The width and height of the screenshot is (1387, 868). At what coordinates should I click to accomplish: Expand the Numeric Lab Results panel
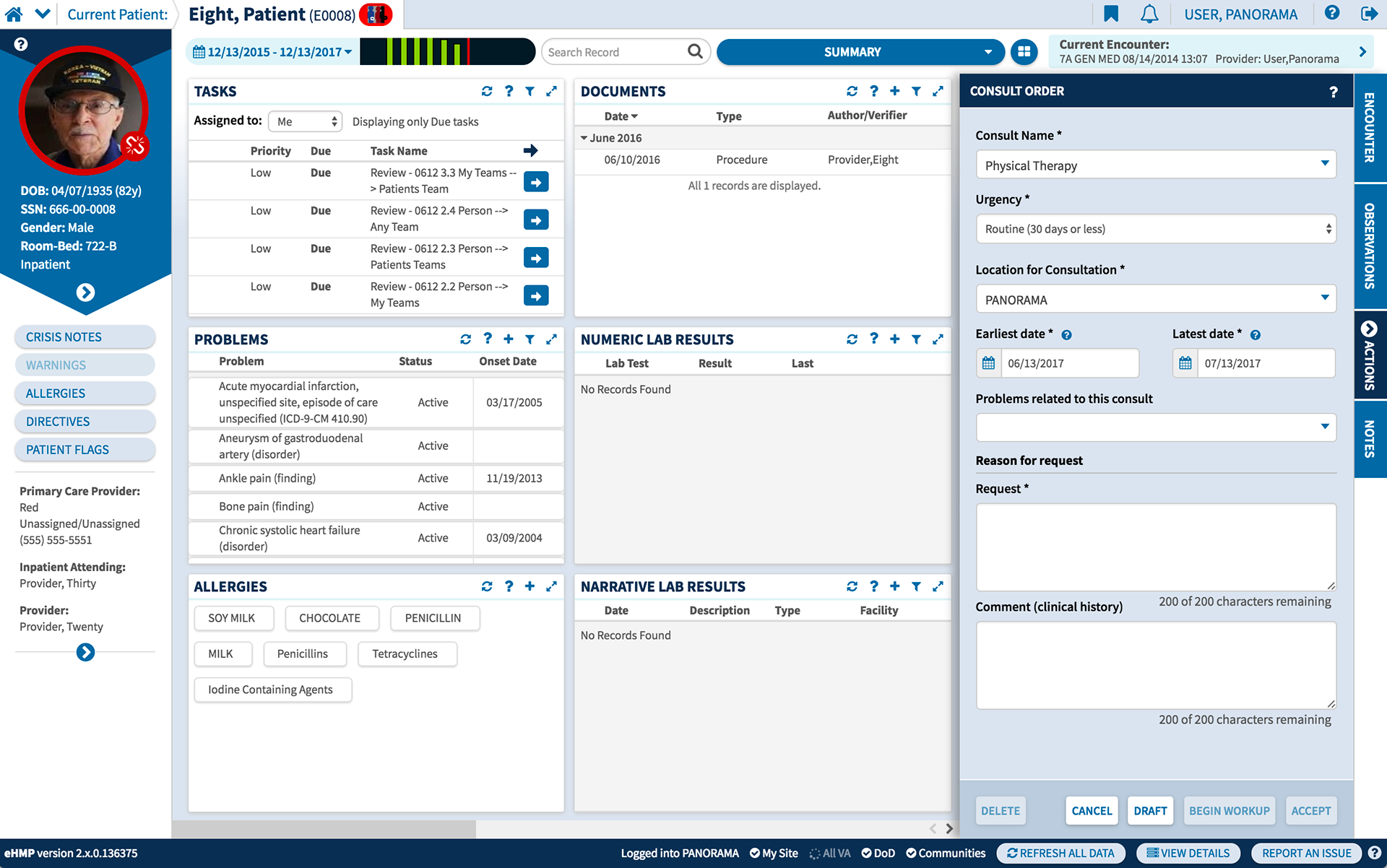938,339
